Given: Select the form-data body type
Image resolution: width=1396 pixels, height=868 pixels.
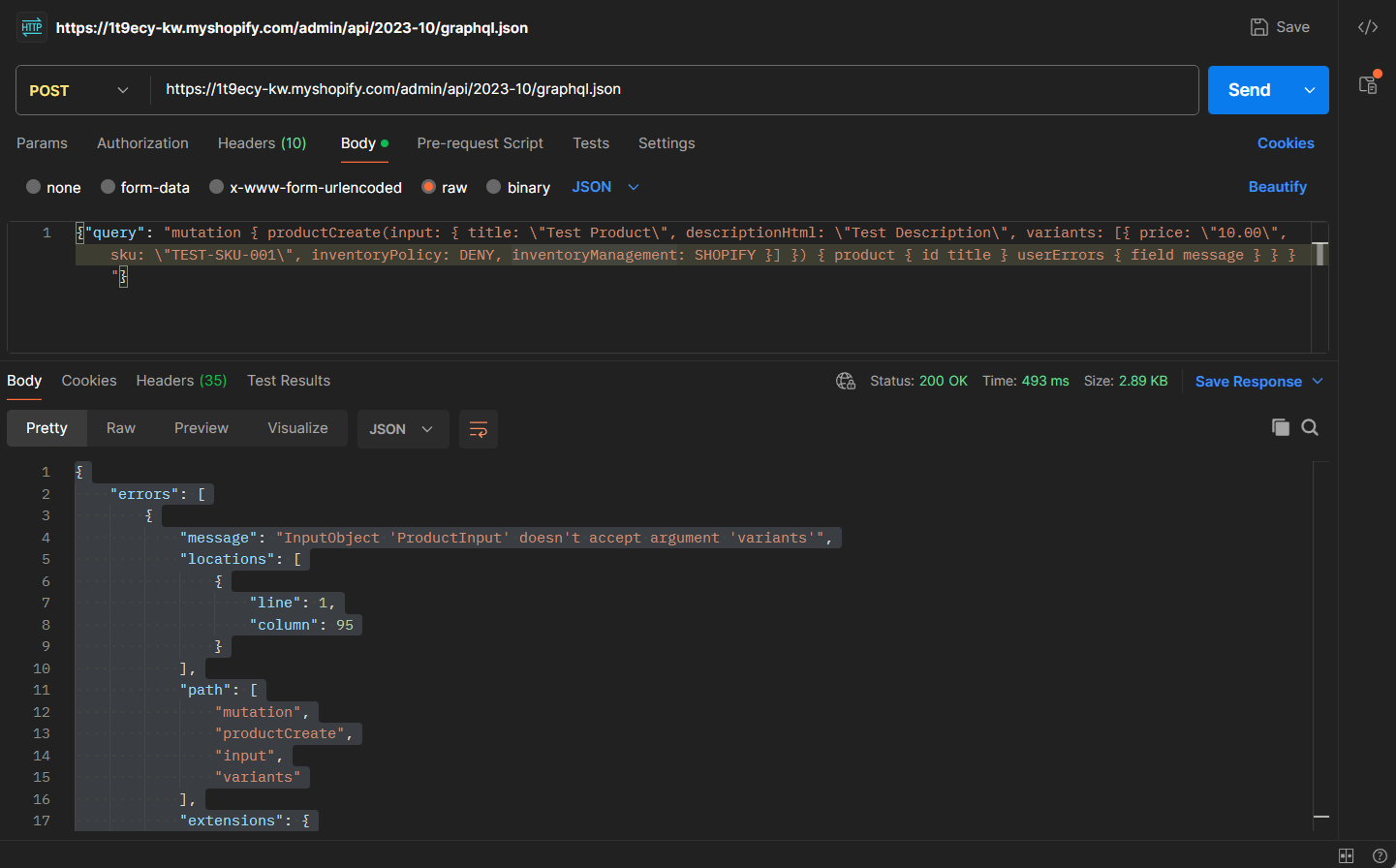Looking at the screenshot, I should 145,187.
